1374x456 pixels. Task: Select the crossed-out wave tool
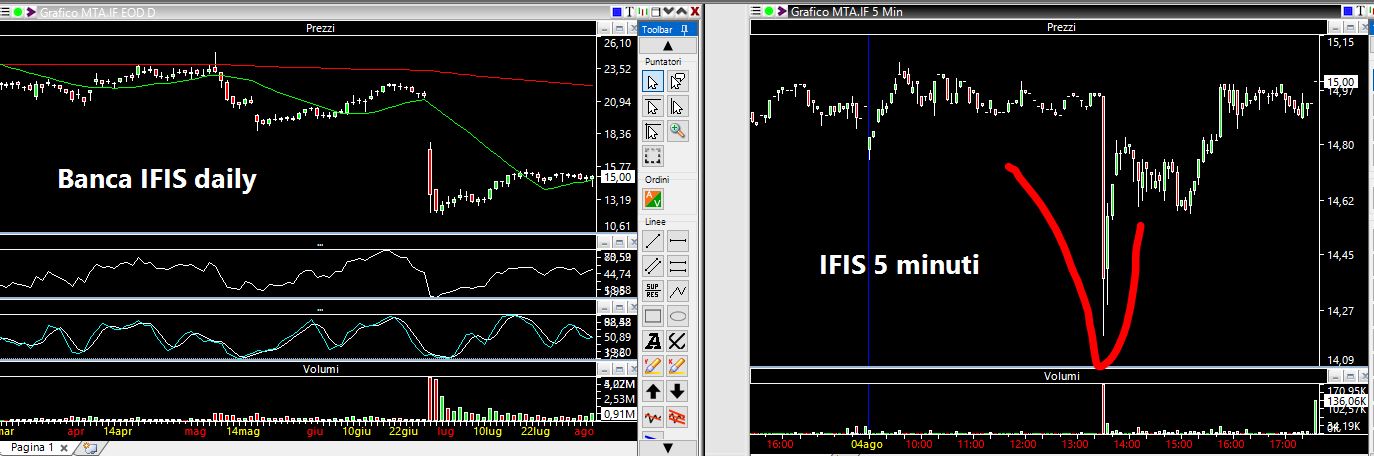point(677,416)
